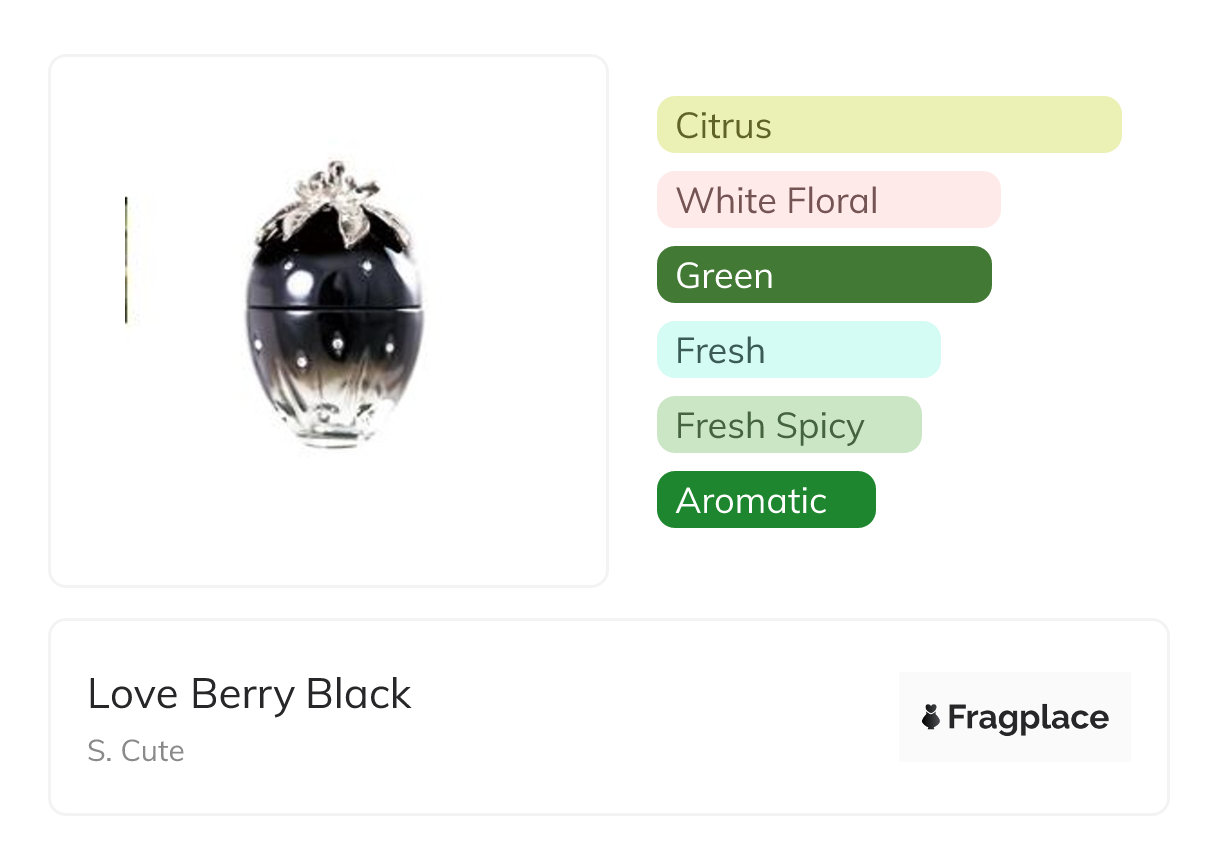
Task: Click the clear glass base of the bottle
Action: [x=335, y=427]
